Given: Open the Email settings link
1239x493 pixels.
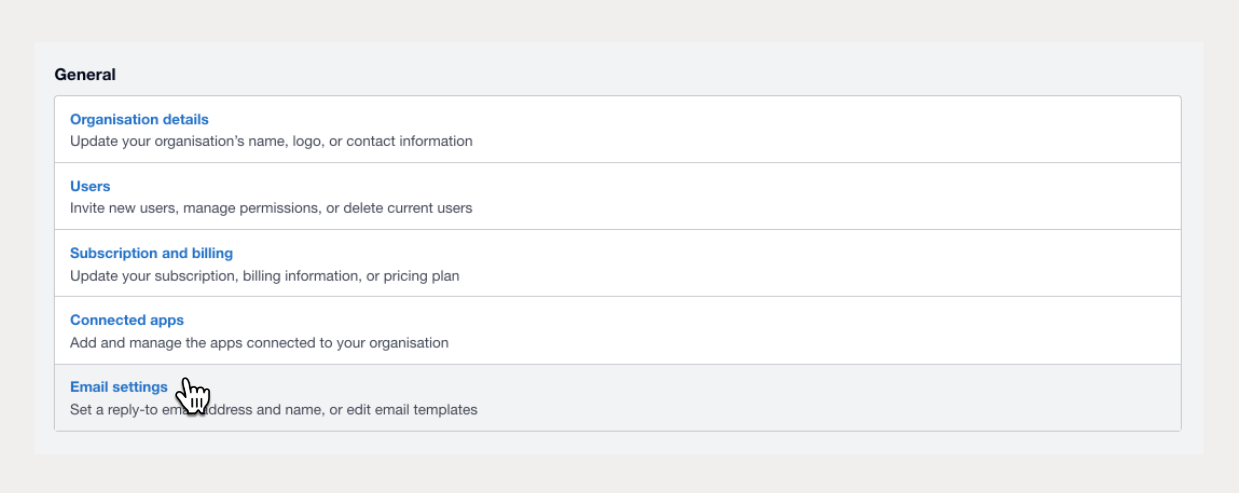Looking at the screenshot, I should click(x=119, y=388).
